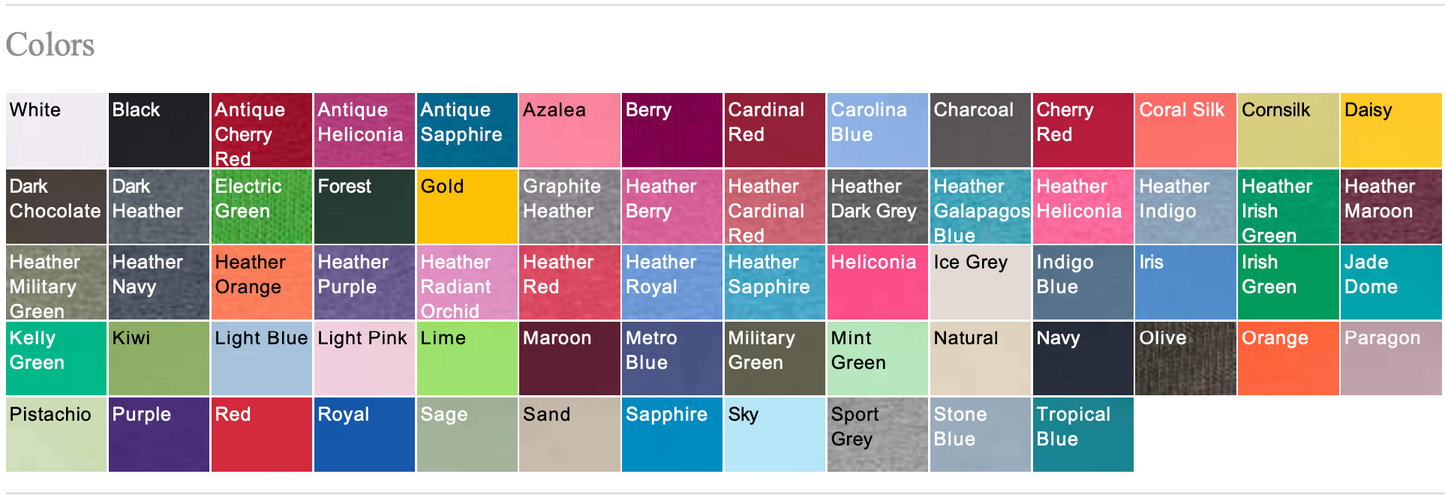The image size is (1445, 495).
Task: Click the Coral Silk swatch
Action: coord(1185,131)
